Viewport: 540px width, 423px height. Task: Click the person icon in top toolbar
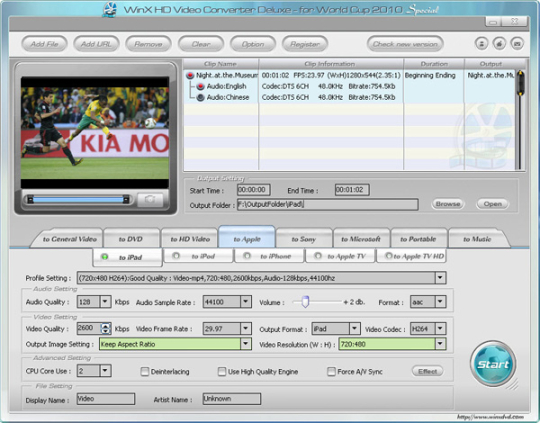pos(481,44)
